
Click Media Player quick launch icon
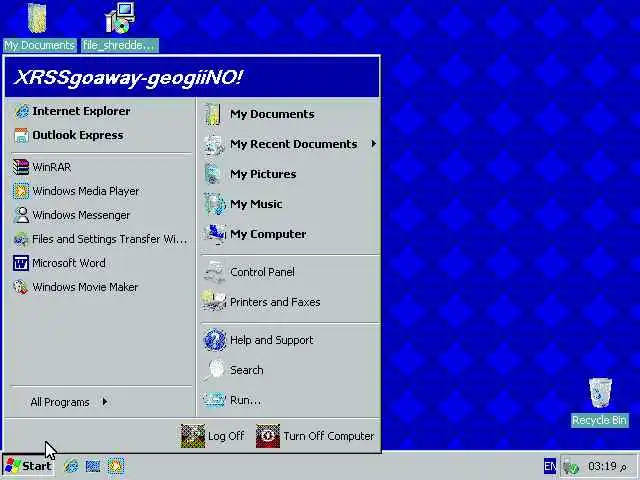point(116,466)
